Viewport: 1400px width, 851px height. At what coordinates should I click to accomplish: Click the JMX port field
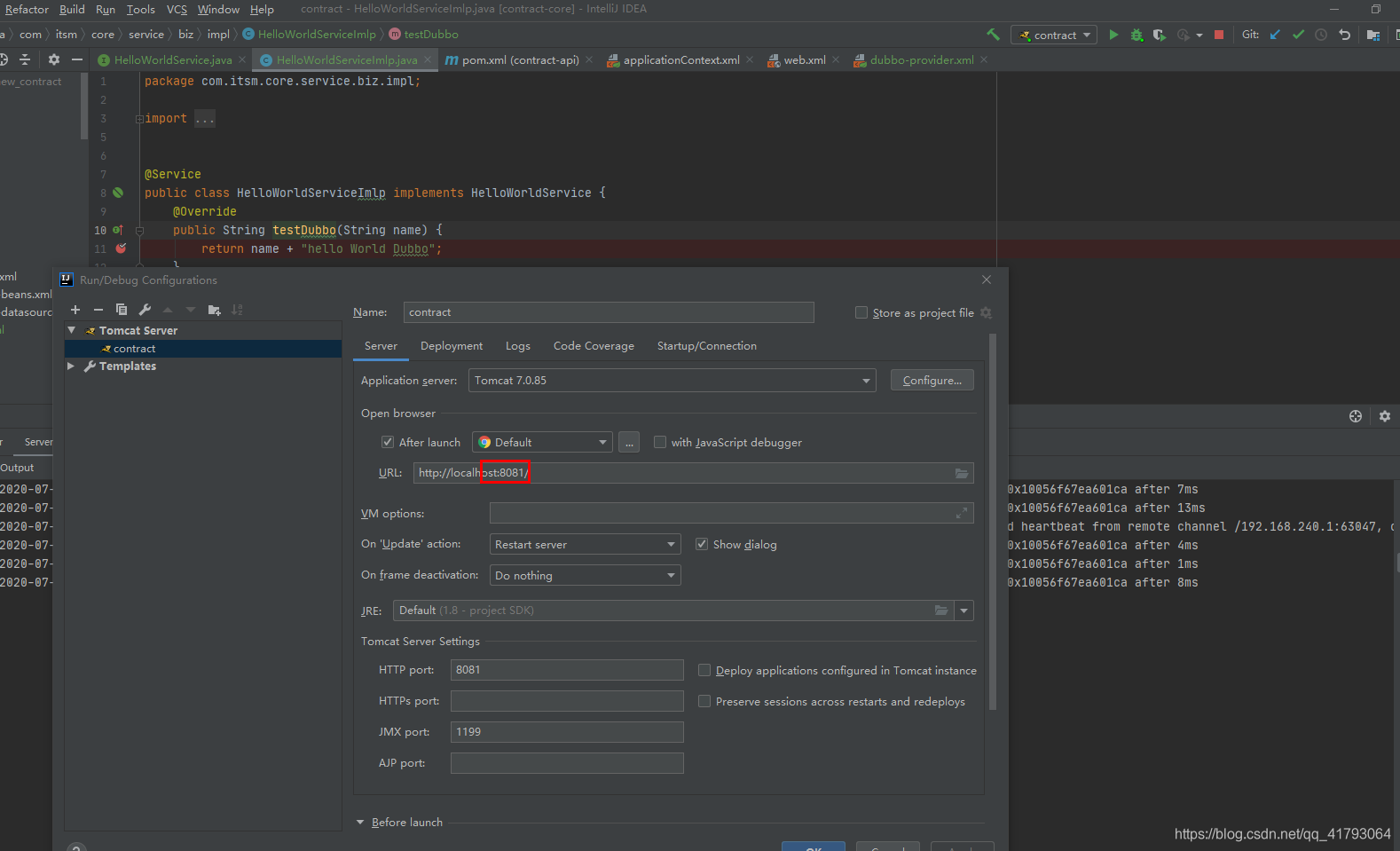tap(567, 732)
